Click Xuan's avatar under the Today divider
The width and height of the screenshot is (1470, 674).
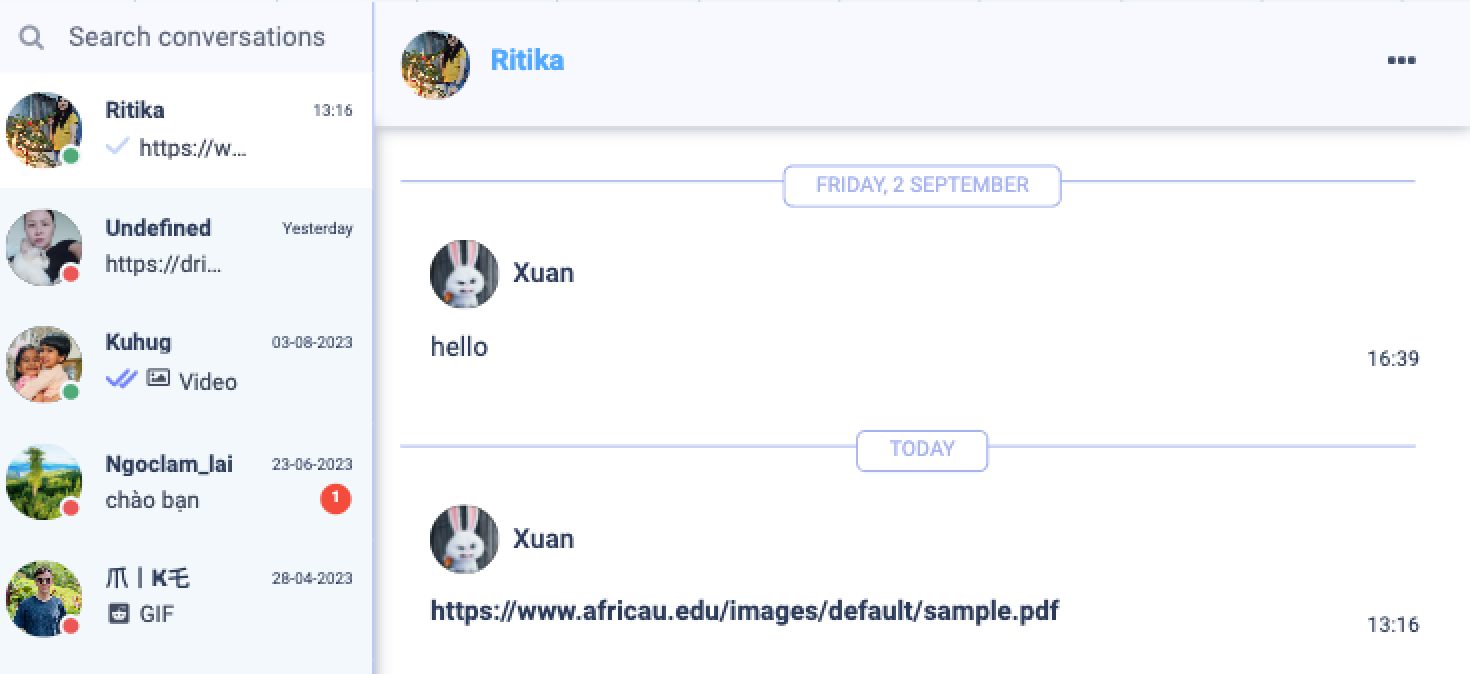tap(464, 539)
